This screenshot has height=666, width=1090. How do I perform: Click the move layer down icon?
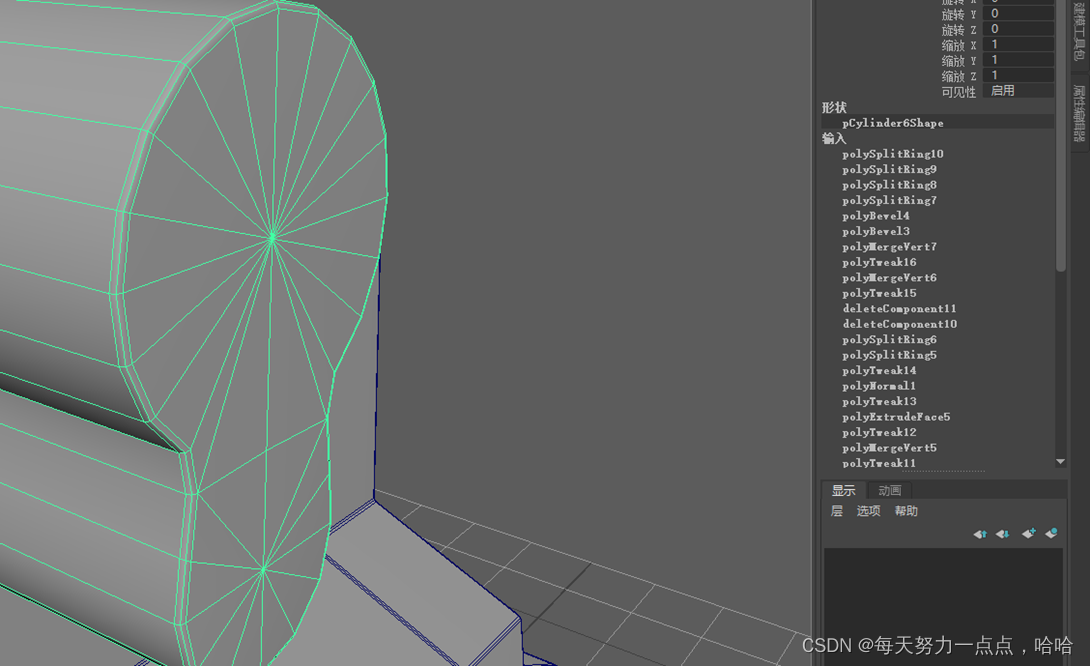click(1003, 534)
